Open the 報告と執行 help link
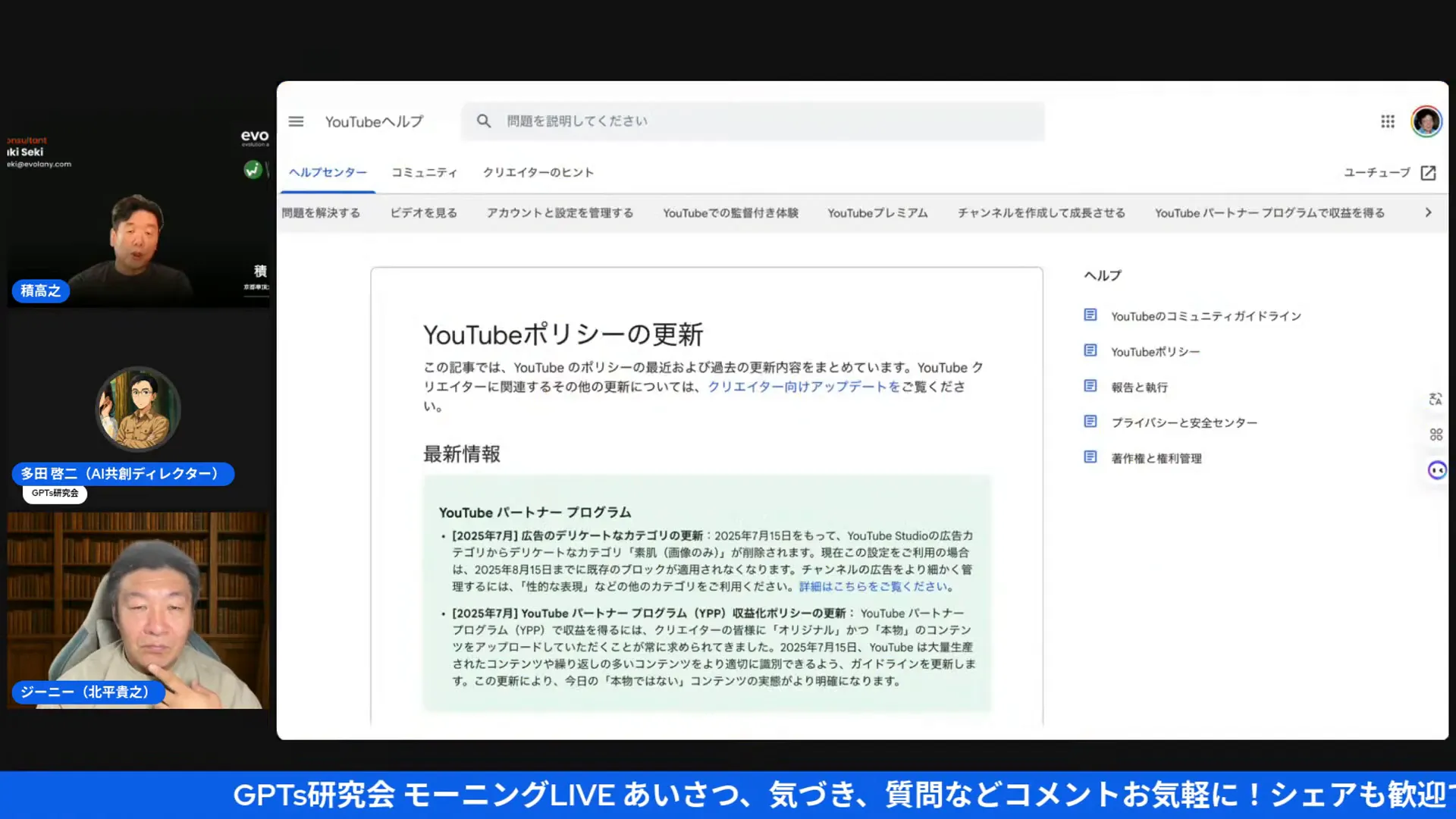 pyautogui.click(x=1139, y=388)
